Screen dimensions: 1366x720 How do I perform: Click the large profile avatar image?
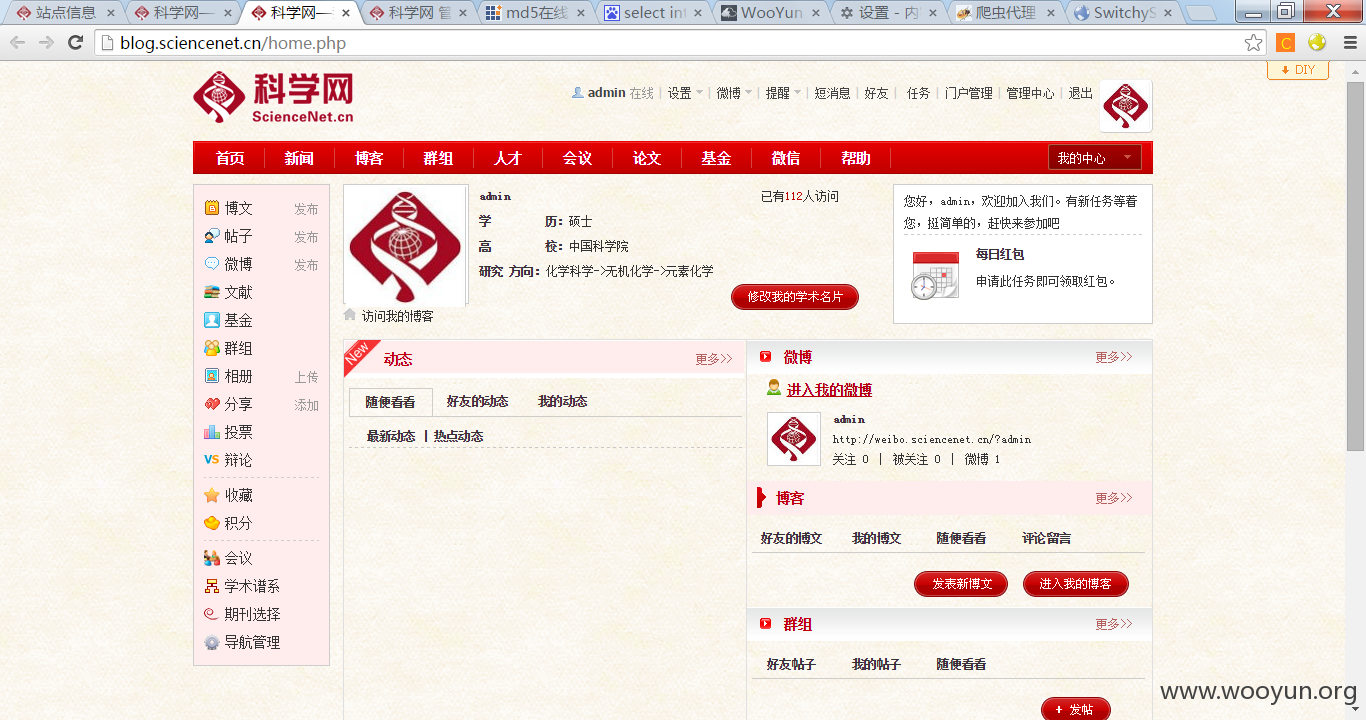tap(405, 245)
